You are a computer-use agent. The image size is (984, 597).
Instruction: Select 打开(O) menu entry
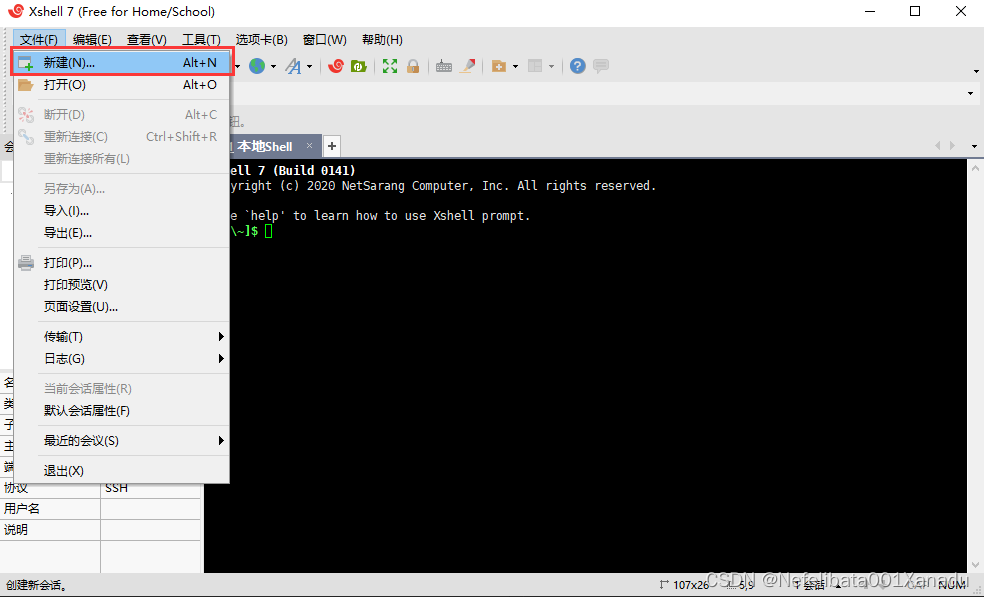coord(122,85)
